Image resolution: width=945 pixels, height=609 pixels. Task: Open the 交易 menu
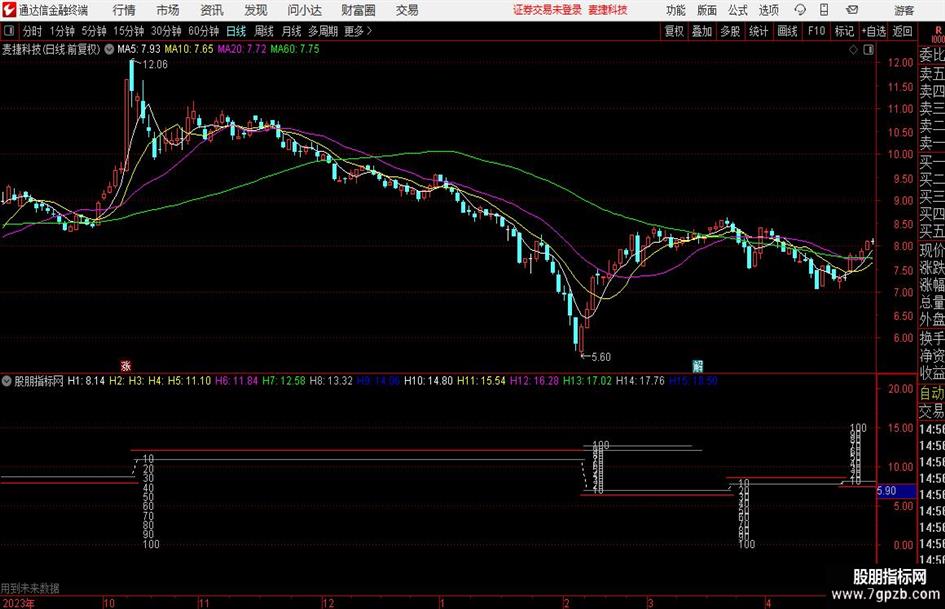(407, 10)
